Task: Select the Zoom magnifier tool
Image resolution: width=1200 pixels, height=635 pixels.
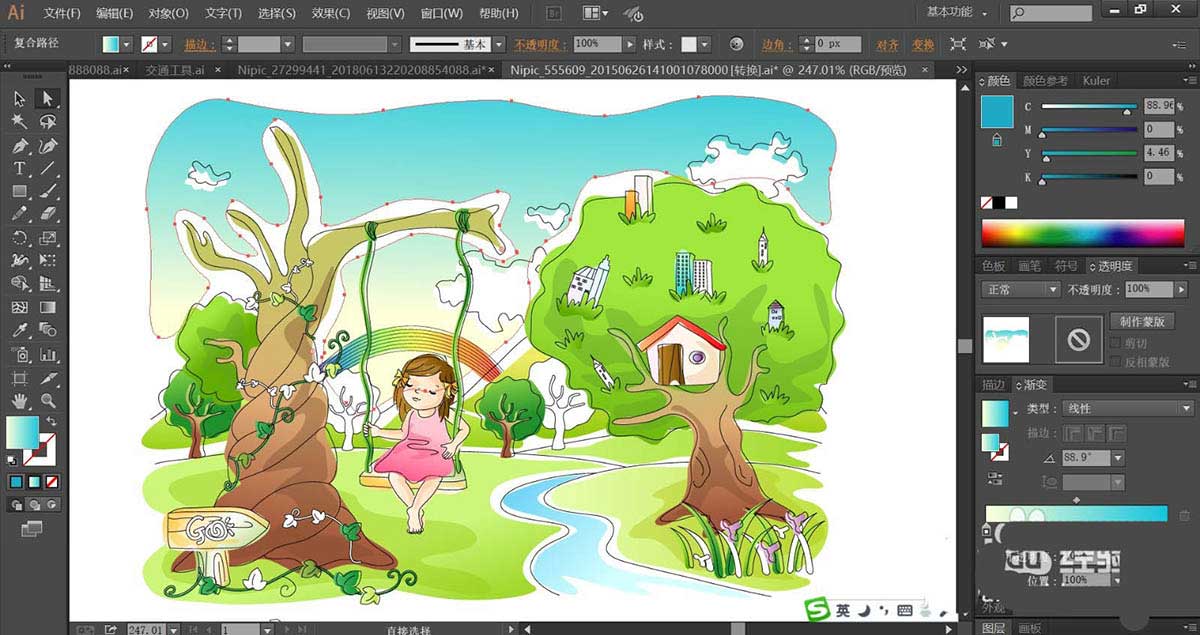Action: [x=47, y=401]
